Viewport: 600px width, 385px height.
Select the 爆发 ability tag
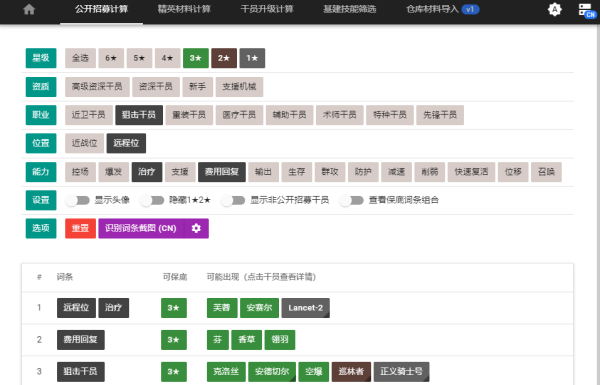114,172
